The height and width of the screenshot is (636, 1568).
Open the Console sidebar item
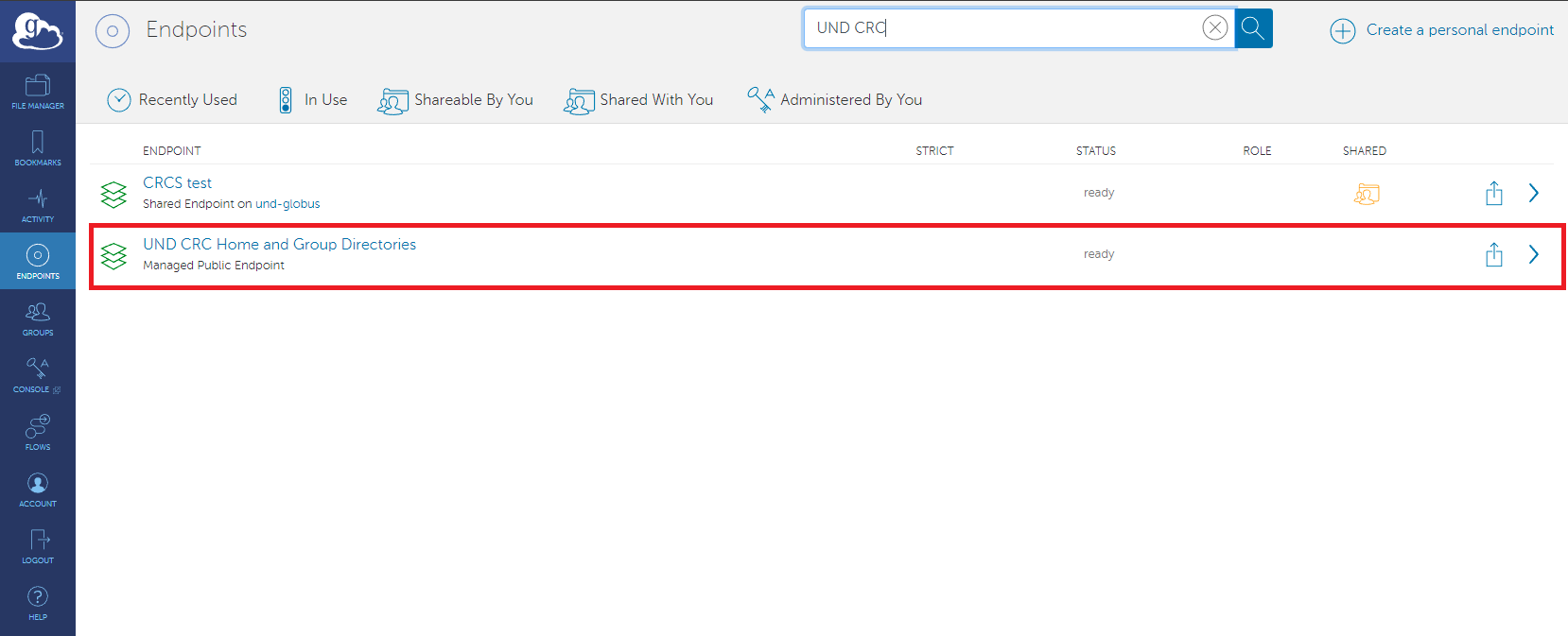click(38, 375)
